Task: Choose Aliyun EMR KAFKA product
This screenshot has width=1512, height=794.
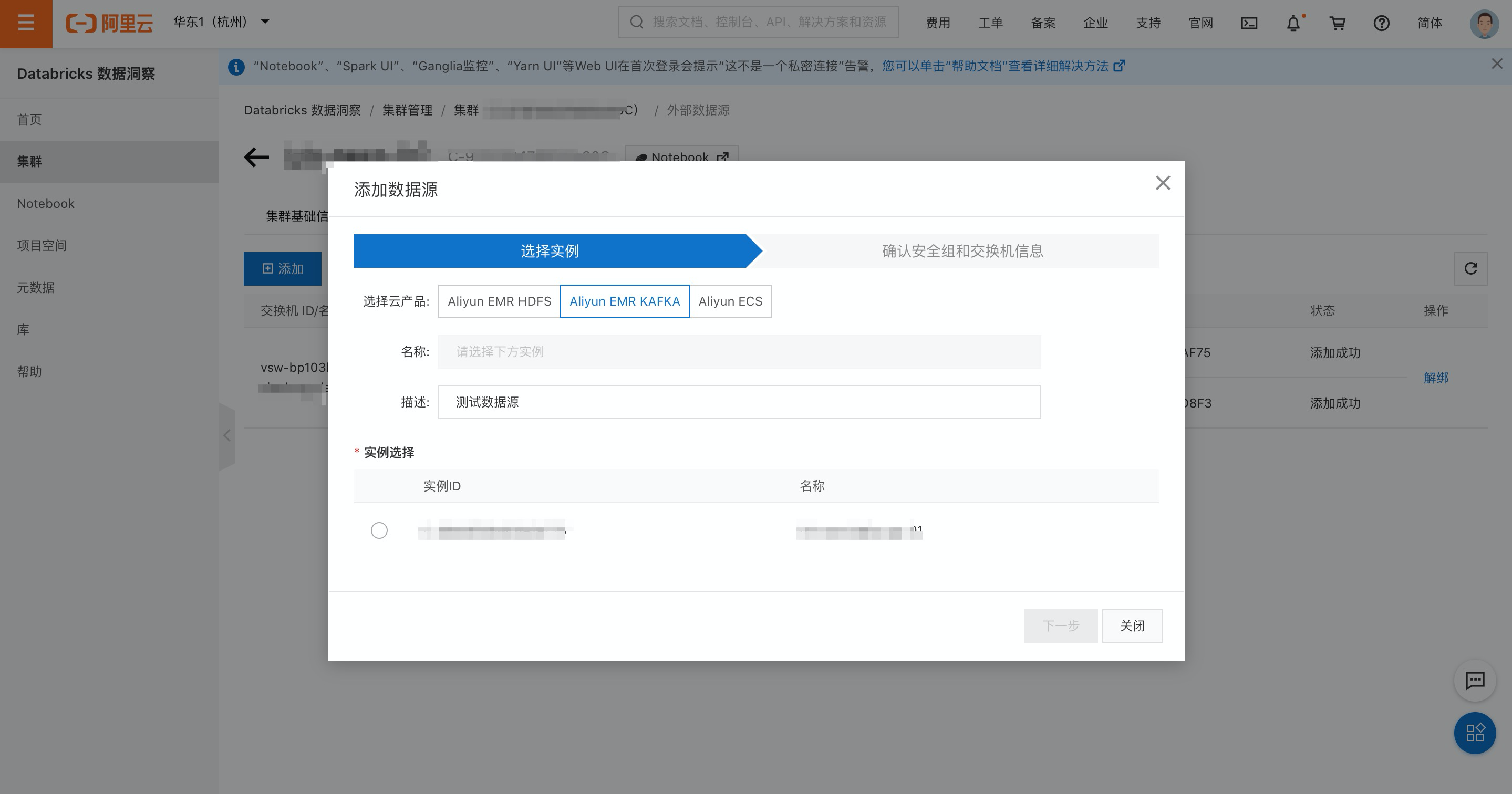Action: [x=625, y=301]
